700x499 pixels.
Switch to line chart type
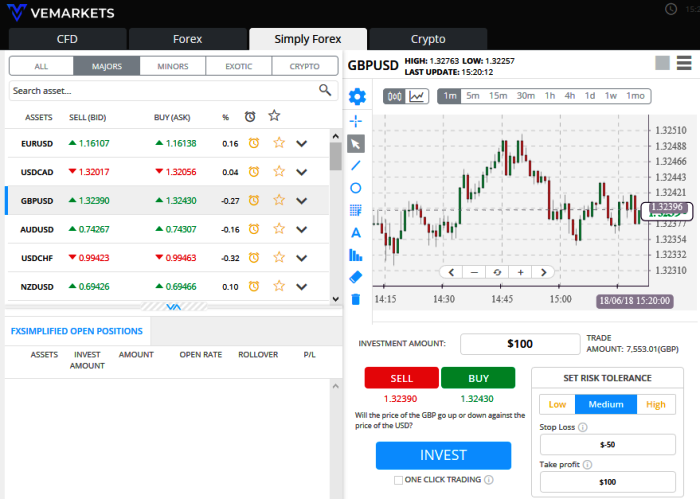pos(417,96)
